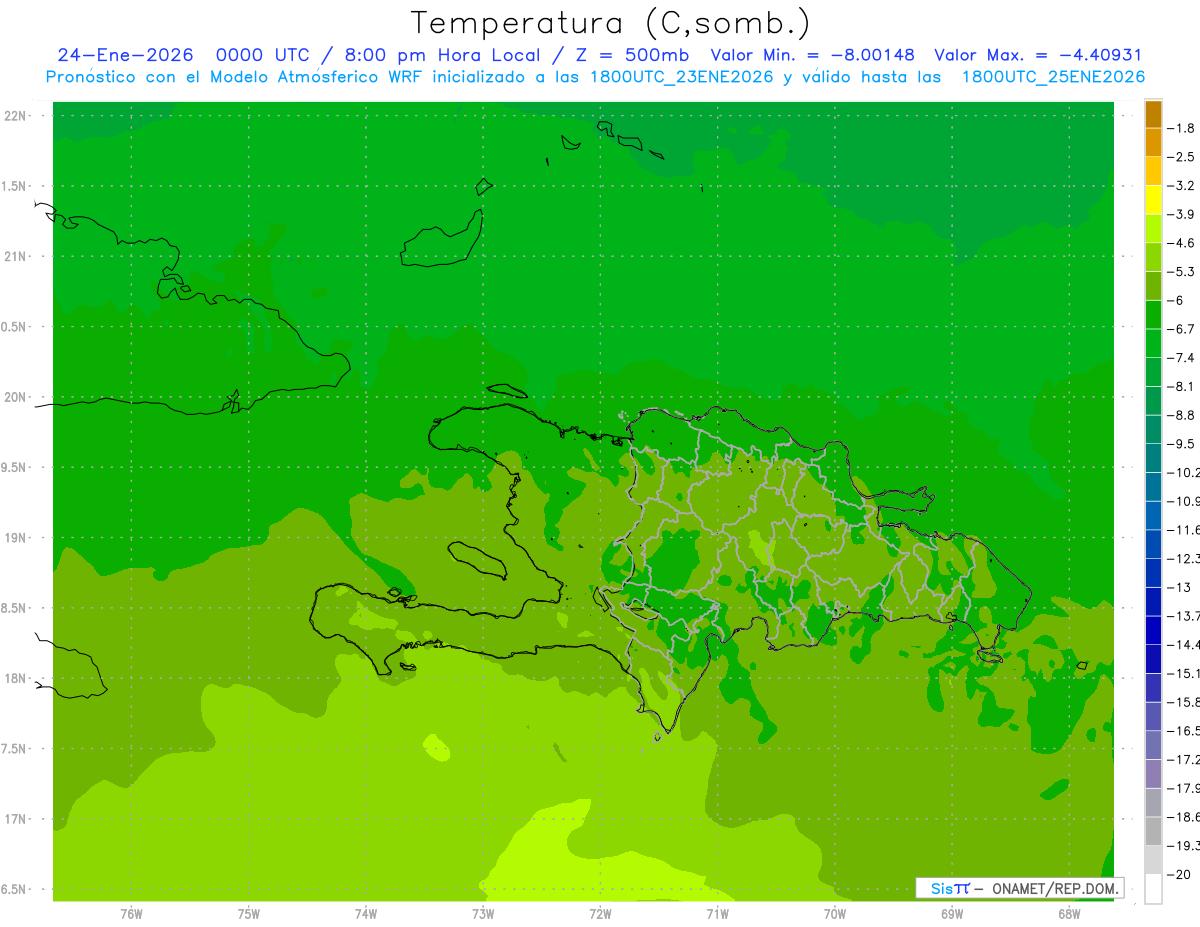Click the -5.3 color scale value
1200x927 pixels.
pos(1180,271)
